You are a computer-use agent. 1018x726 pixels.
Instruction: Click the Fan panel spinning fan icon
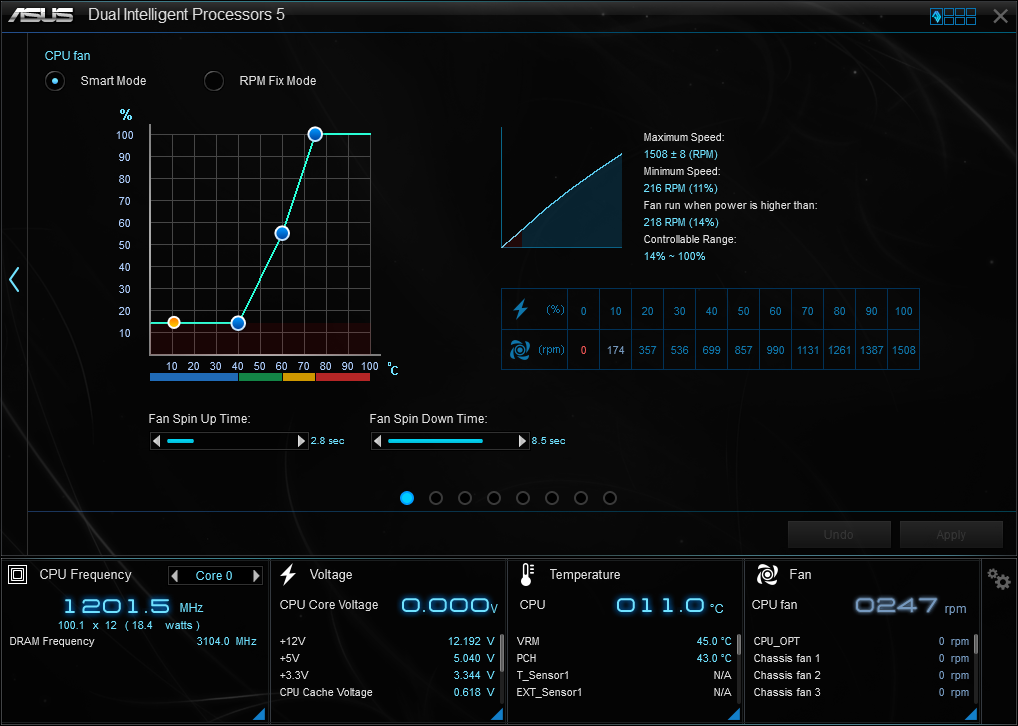[767, 575]
